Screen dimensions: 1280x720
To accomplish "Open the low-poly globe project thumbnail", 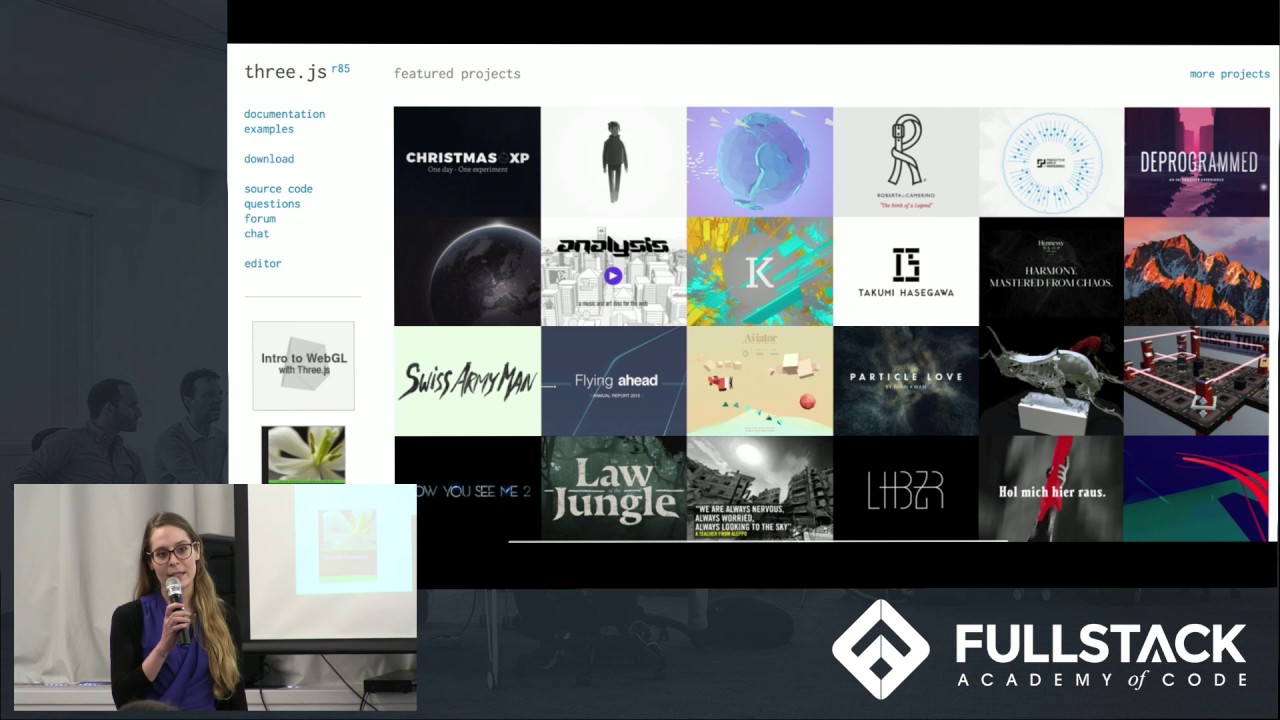I will click(760, 162).
